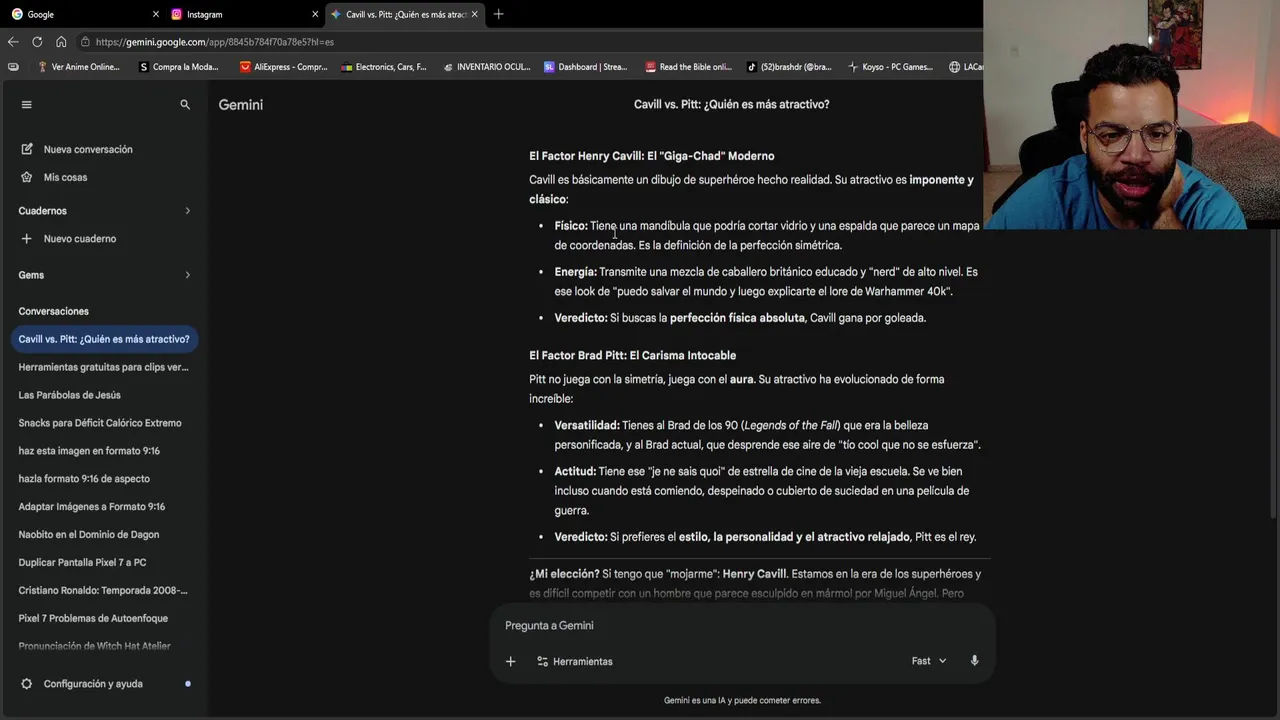Switch to the Google browser tab
Screen dimensions: 1280x720
pyautogui.click(x=84, y=14)
